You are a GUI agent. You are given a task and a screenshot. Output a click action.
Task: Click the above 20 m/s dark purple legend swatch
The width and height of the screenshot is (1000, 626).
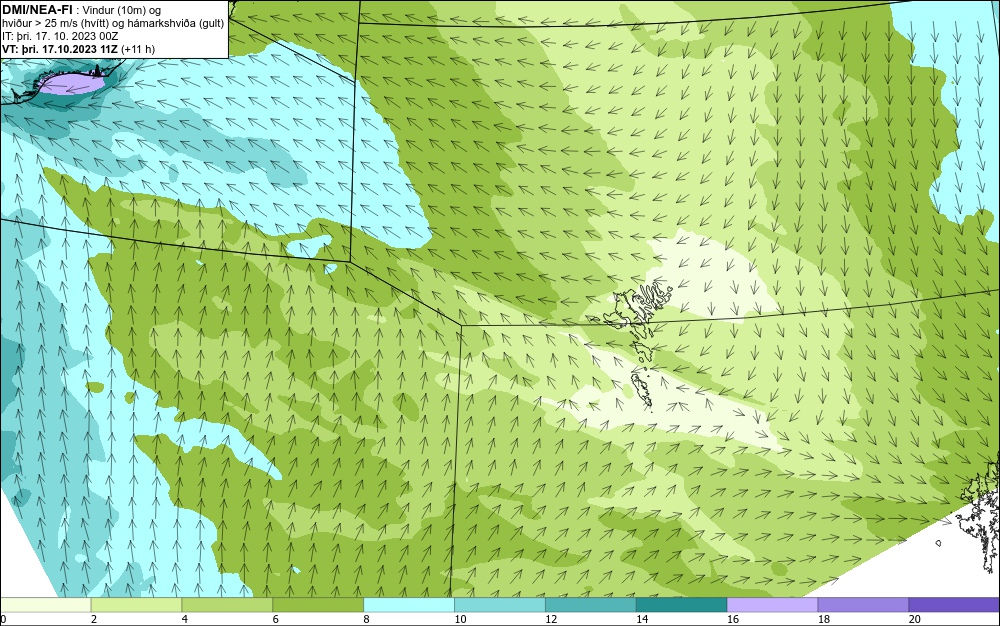point(954,604)
